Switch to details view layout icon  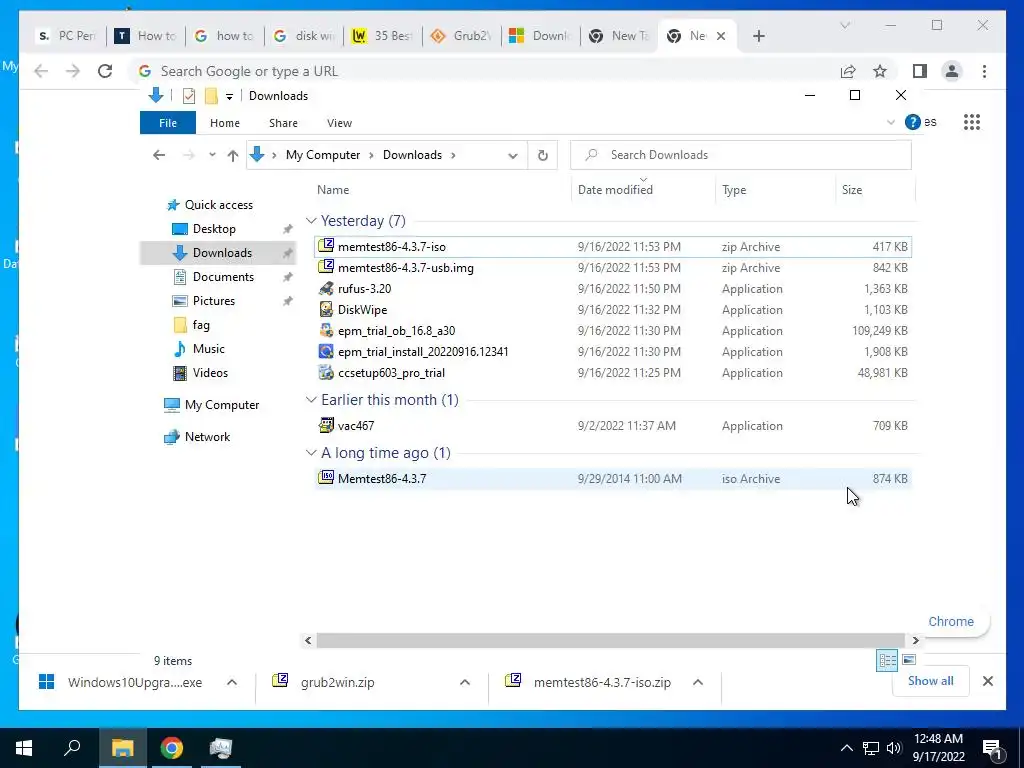887,660
